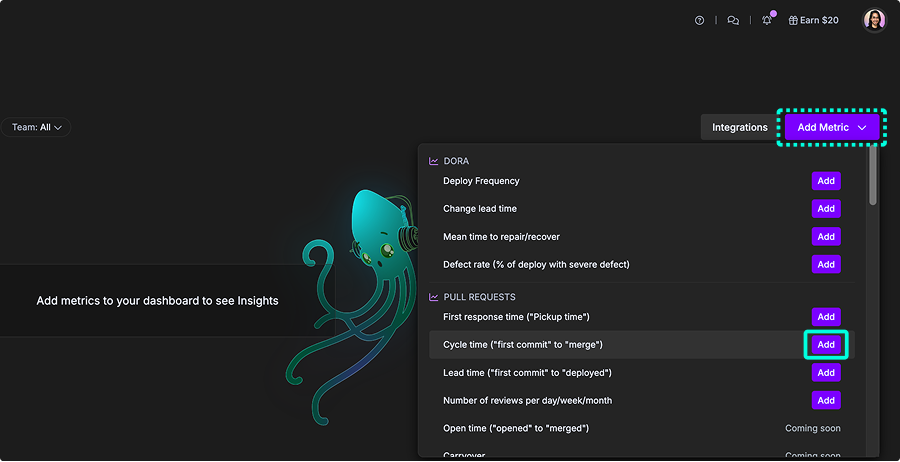Click Coming soon next to Open time
The height and width of the screenshot is (462, 900).
pyautogui.click(x=813, y=428)
